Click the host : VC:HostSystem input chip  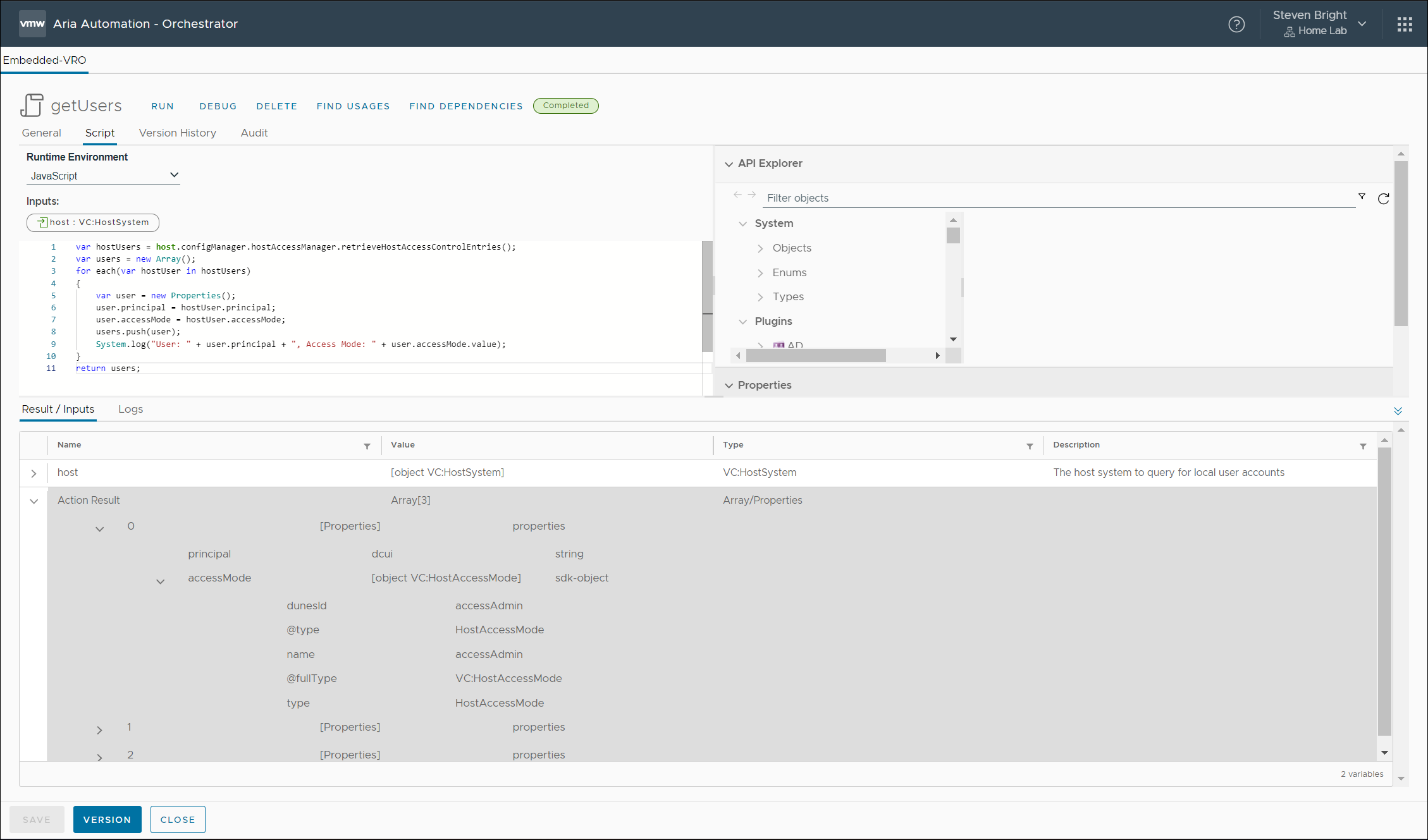tap(93, 222)
